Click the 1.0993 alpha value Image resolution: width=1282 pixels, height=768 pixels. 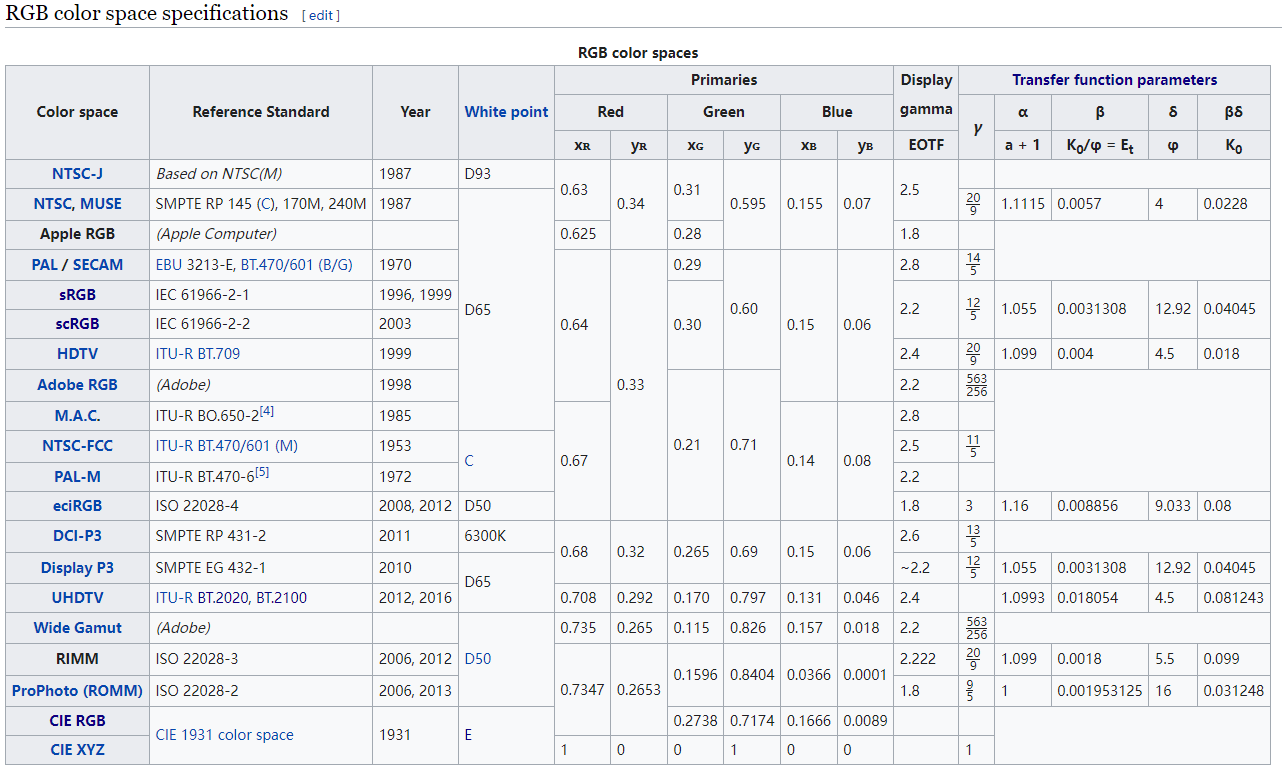pos(1022,598)
